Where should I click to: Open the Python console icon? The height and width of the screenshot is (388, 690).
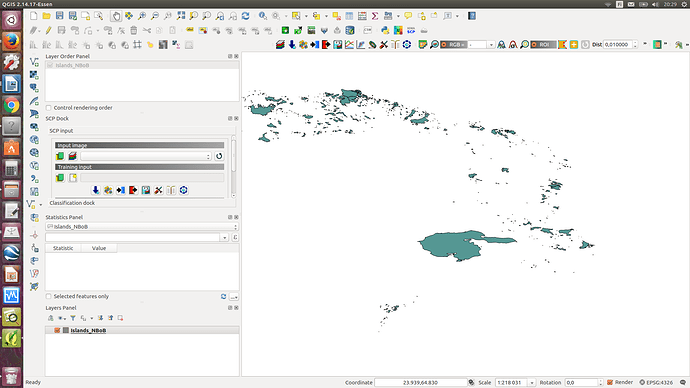[x=385, y=30]
